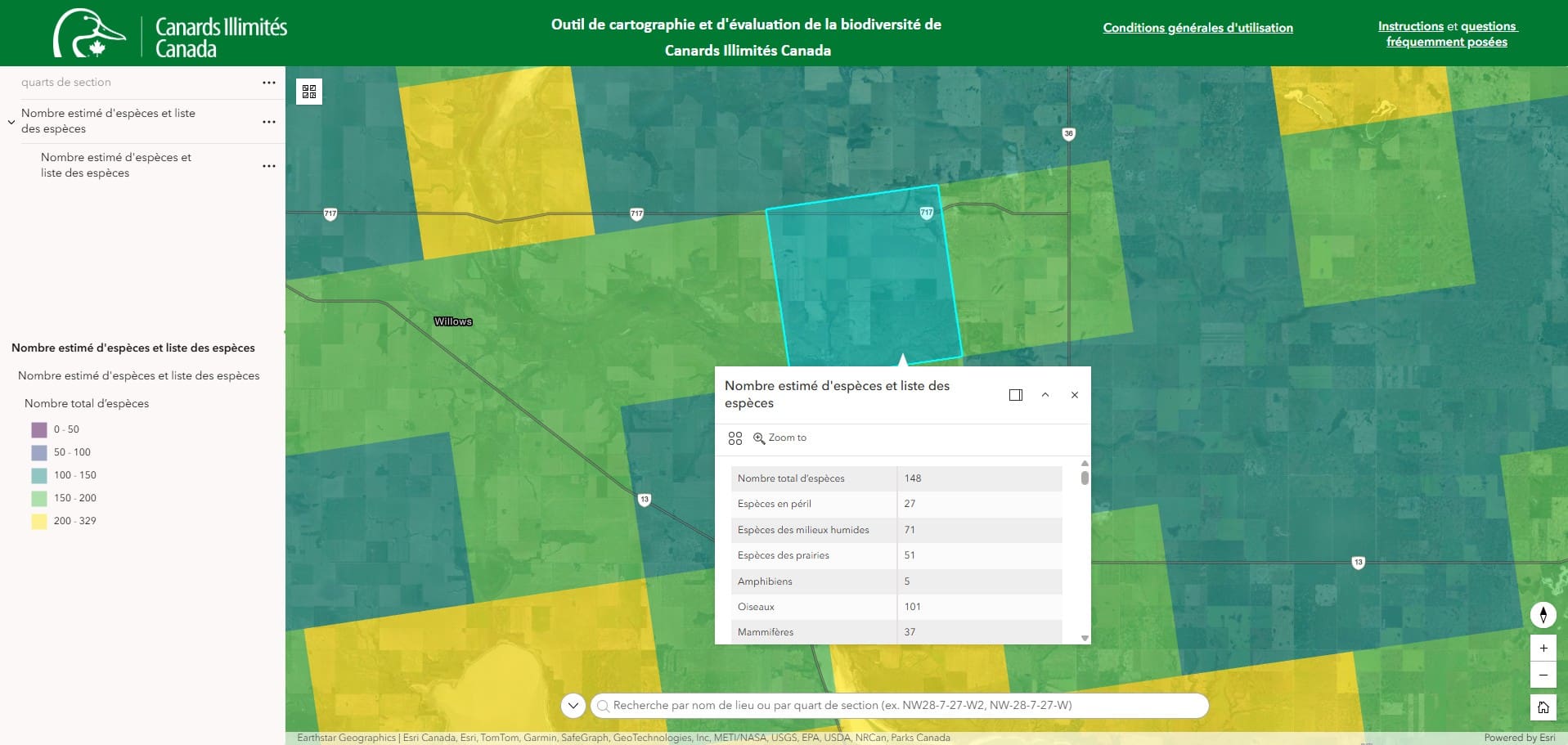The height and width of the screenshot is (745, 1568).
Task: Zoom in with the plus button
Action: 1543,648
